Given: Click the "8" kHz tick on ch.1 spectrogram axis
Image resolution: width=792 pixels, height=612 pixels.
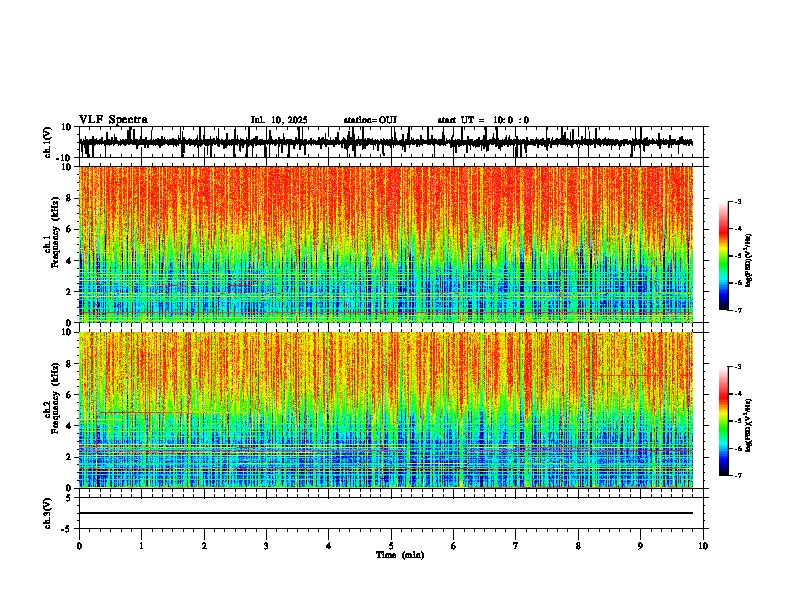Looking at the screenshot, I should [70, 198].
